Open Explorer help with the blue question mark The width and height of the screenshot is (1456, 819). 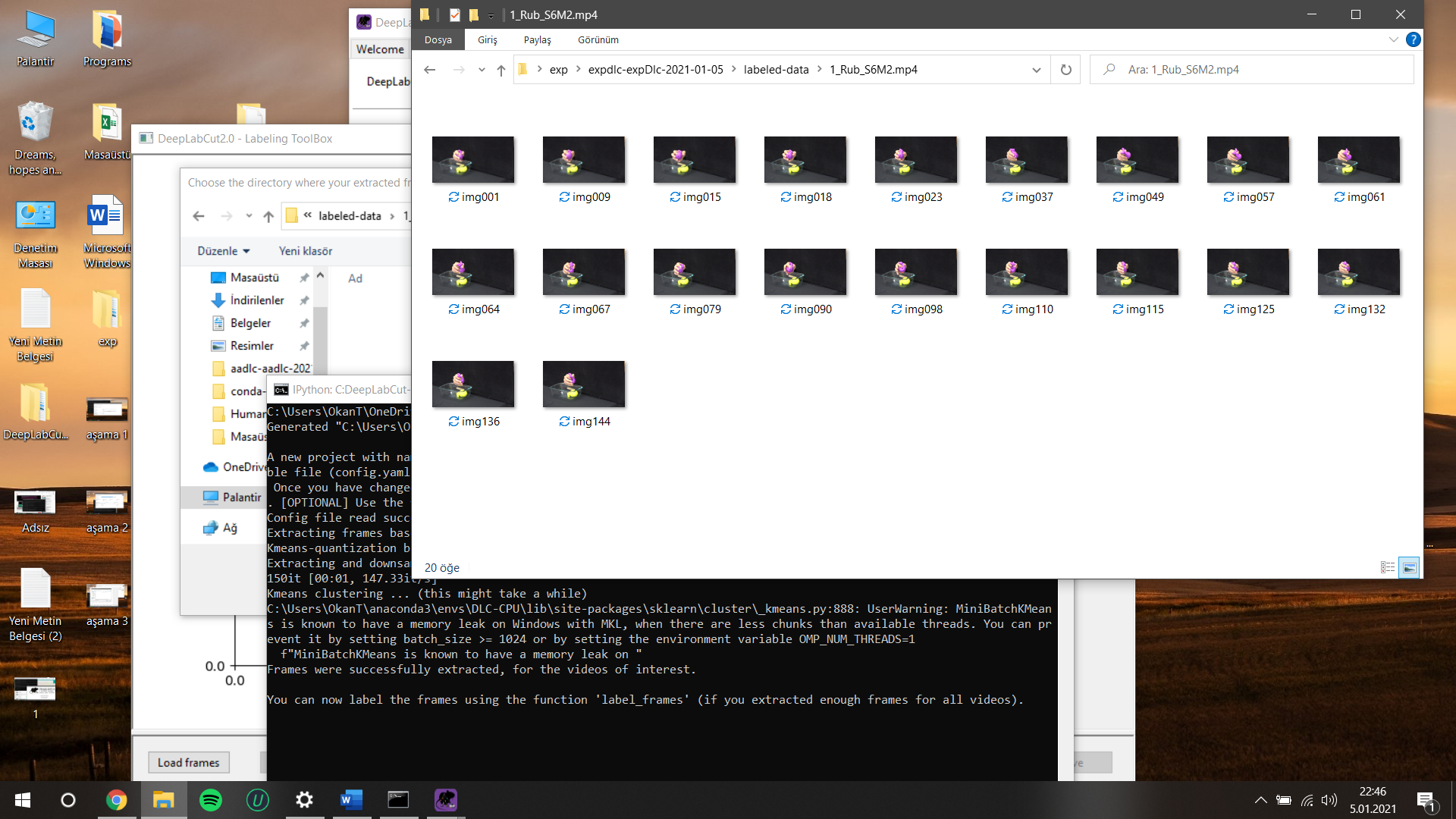pos(1414,40)
